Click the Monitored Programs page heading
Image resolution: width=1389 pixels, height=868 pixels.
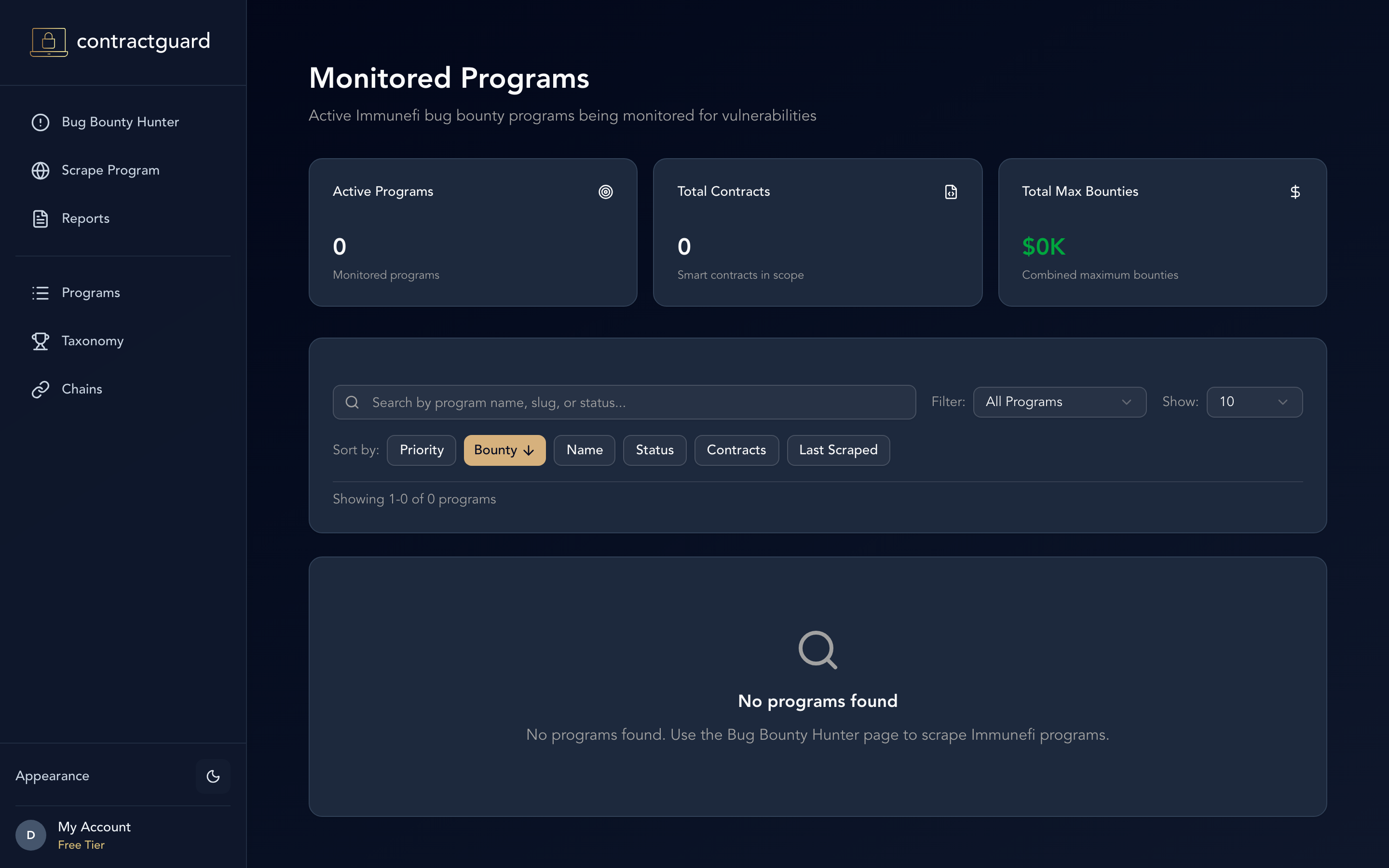pos(449,78)
